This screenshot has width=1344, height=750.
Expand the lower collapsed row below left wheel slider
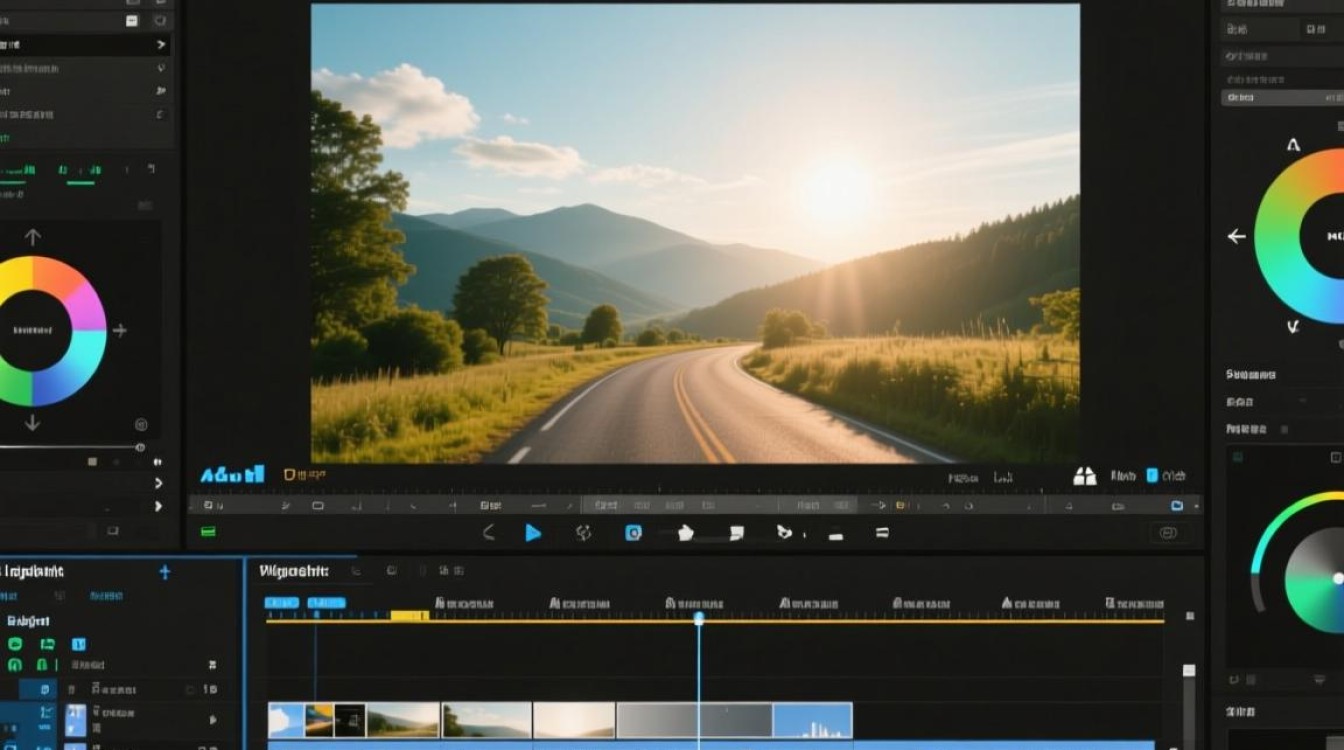click(x=158, y=507)
